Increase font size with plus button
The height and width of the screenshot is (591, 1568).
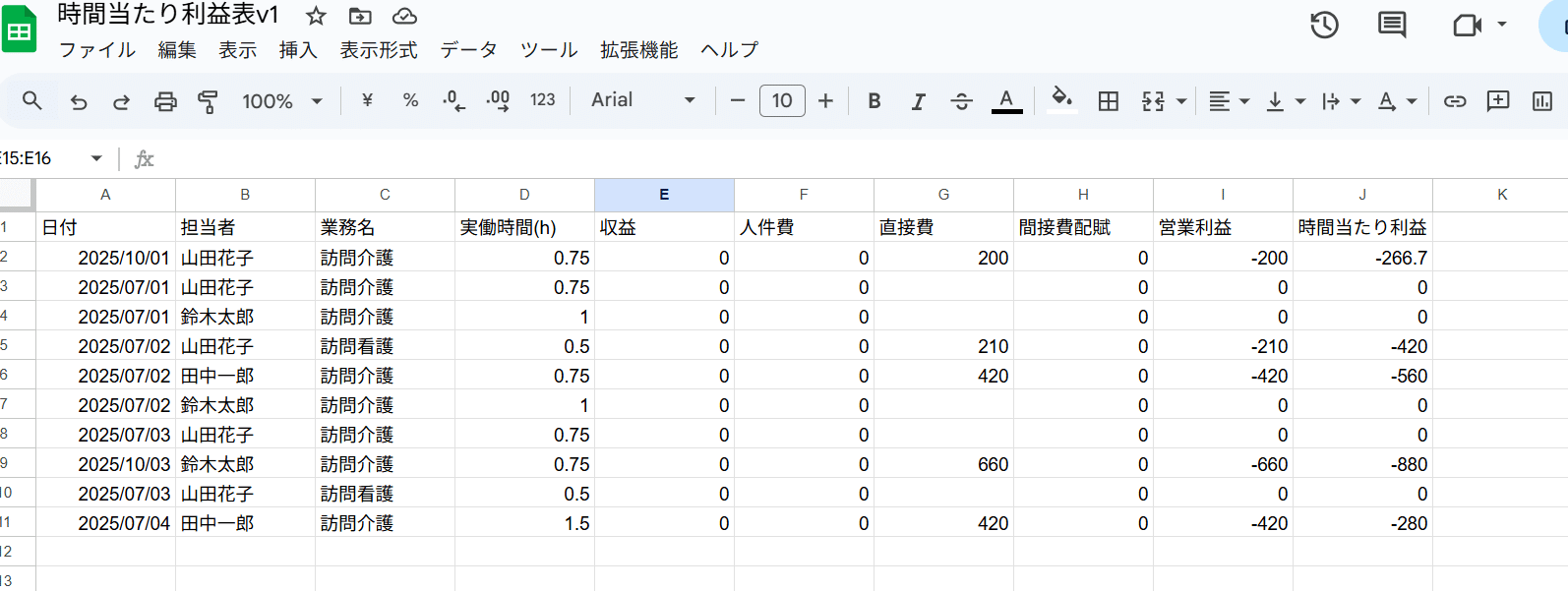[x=825, y=101]
